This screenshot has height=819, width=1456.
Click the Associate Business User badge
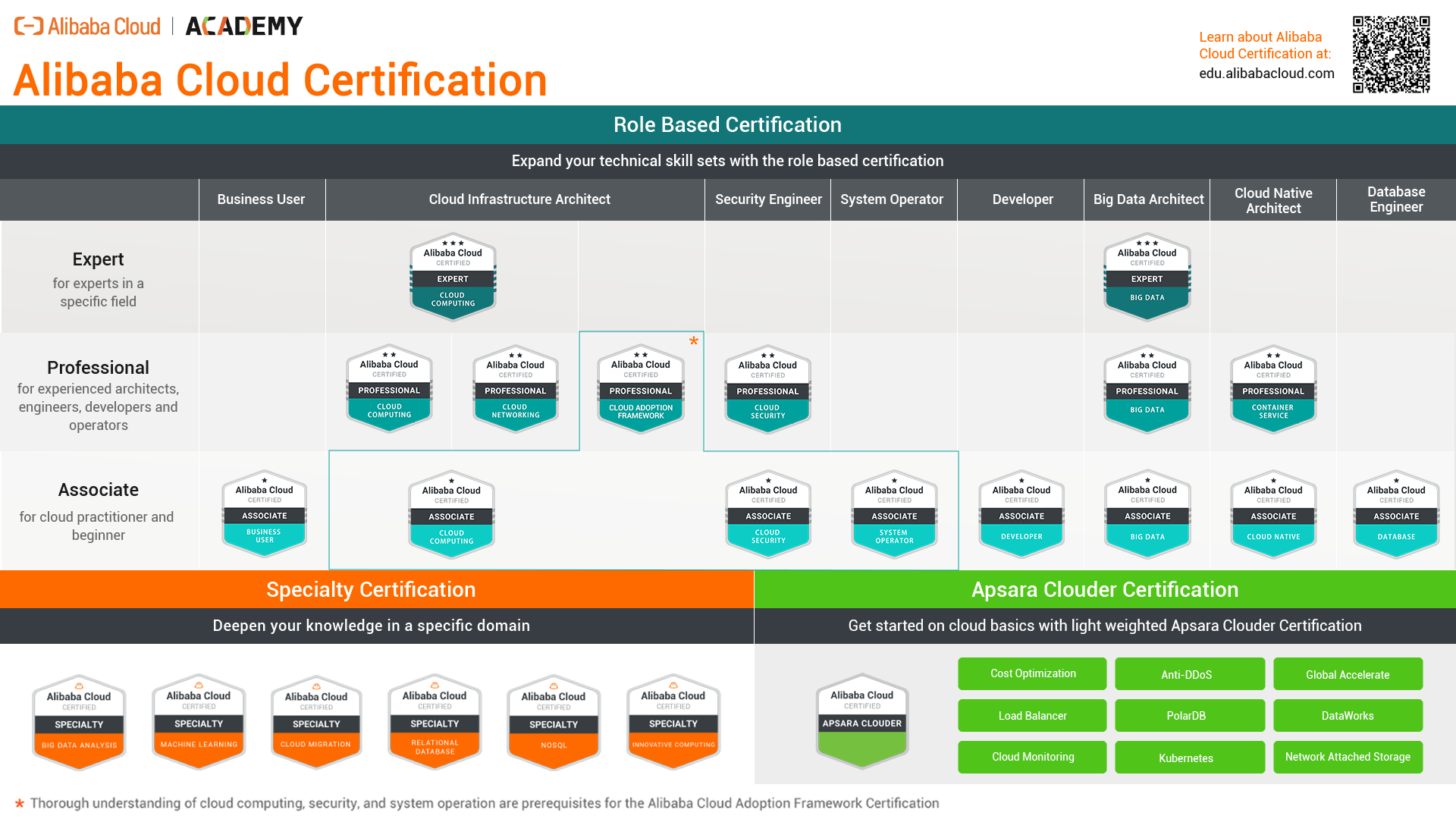click(x=264, y=514)
